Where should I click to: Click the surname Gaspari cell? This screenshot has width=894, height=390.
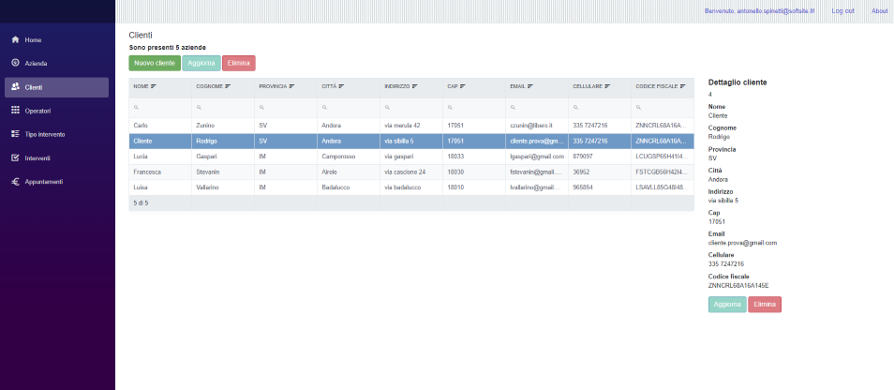223,156
